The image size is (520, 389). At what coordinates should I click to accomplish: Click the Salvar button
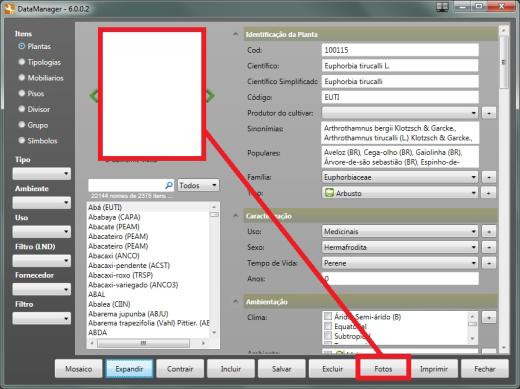tap(281, 369)
